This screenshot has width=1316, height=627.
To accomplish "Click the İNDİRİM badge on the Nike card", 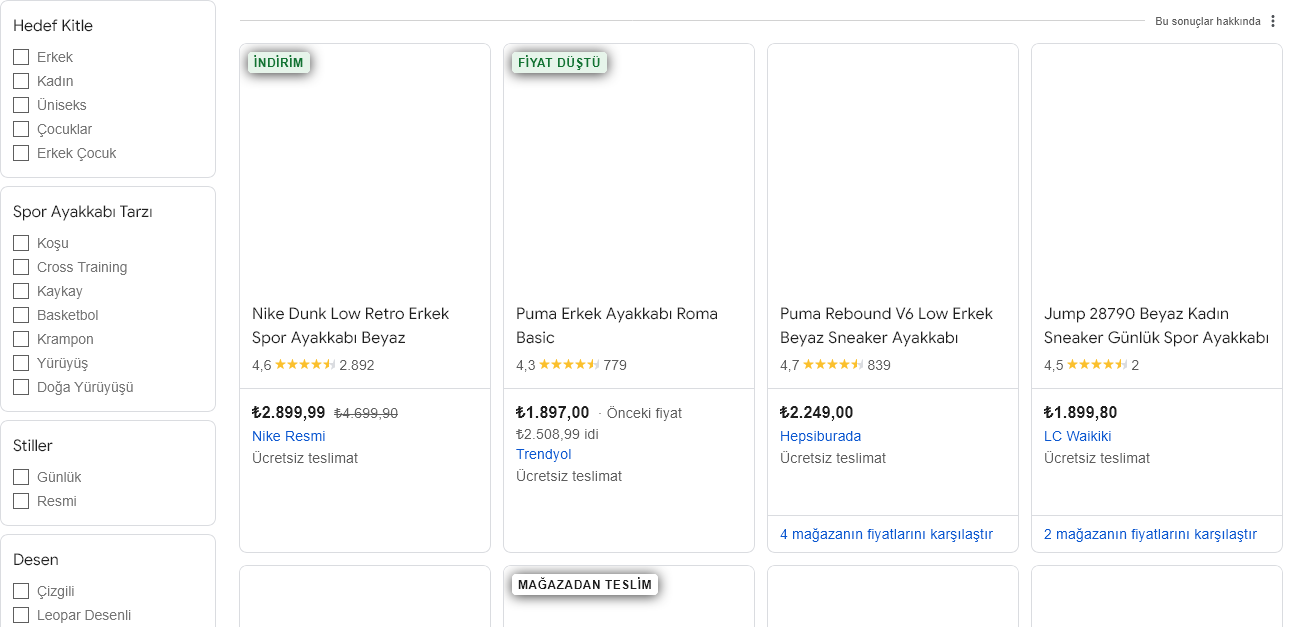I will click(x=279, y=63).
